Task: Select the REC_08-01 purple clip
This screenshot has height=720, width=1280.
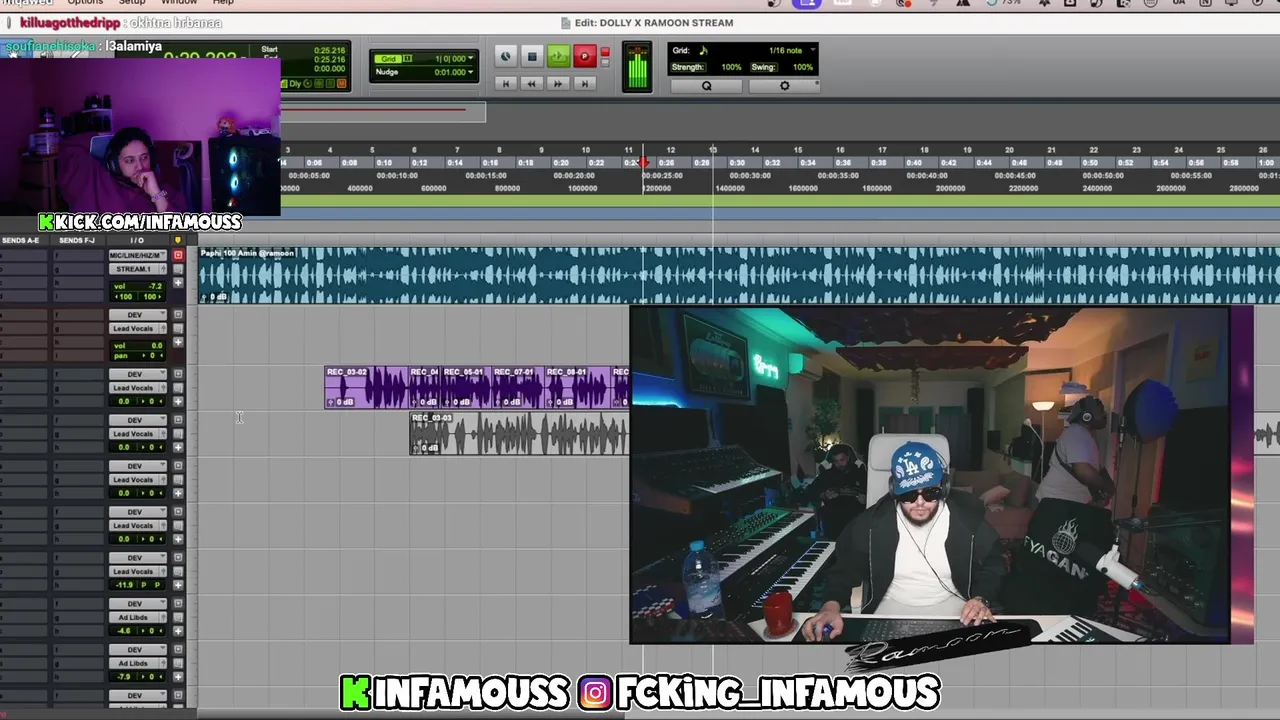Action: click(577, 387)
